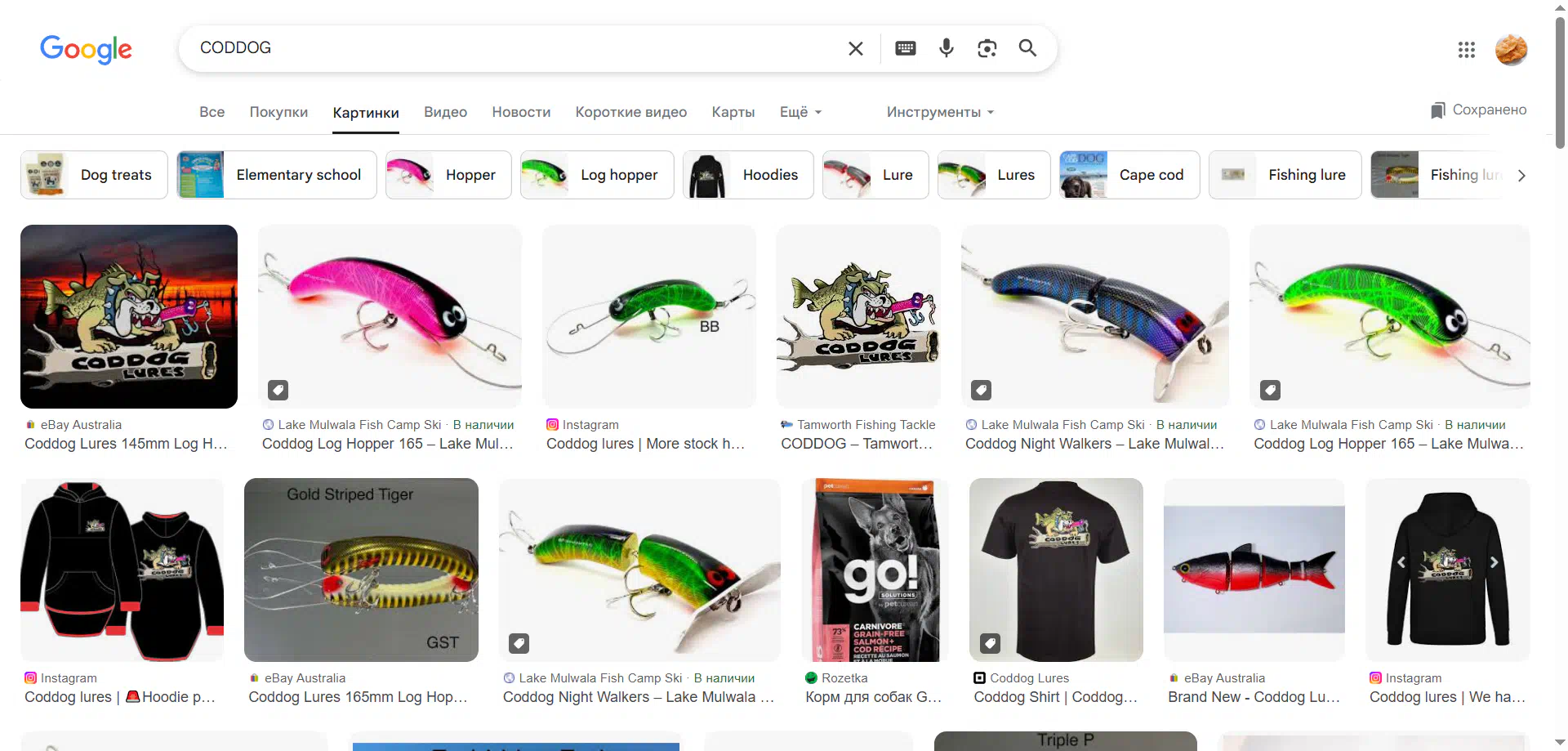Viewport: 1568px width, 751px height.
Task: Switch to the Видео tab
Action: pos(445,112)
